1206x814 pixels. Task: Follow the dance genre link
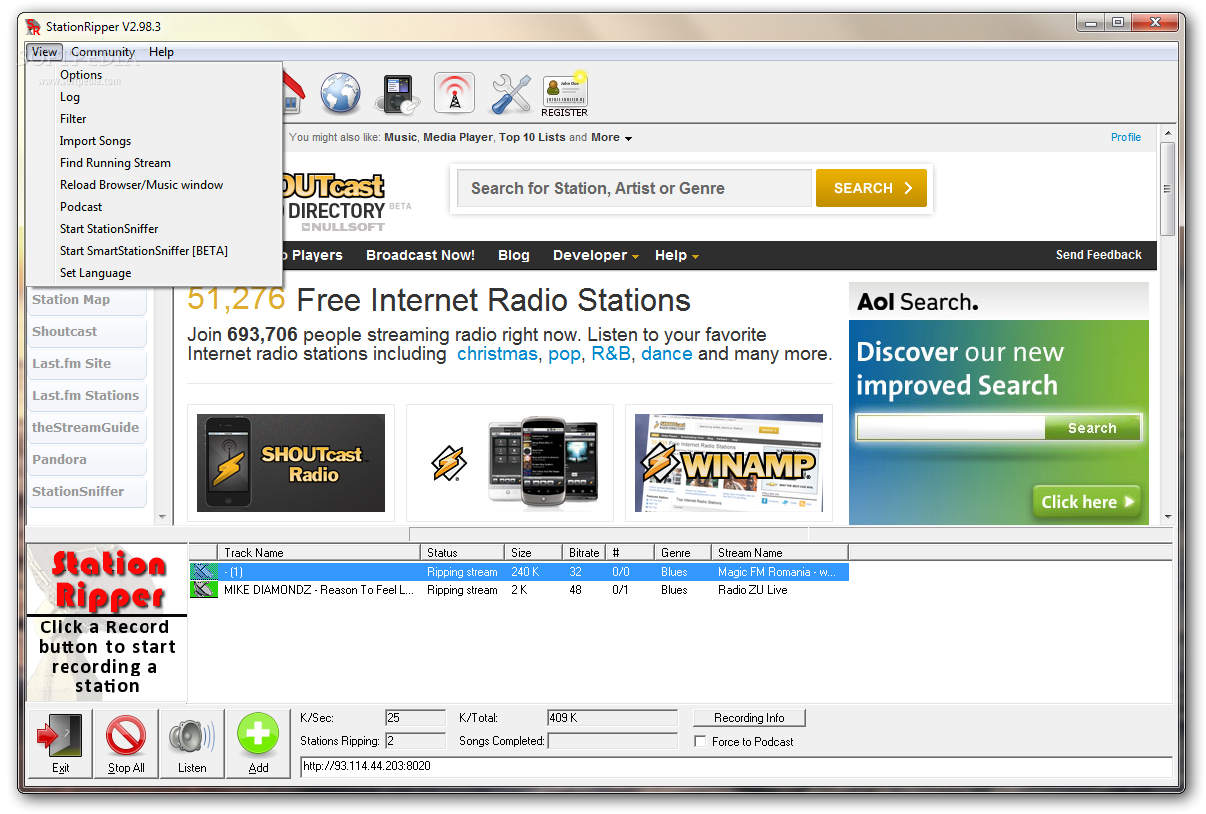tap(667, 354)
